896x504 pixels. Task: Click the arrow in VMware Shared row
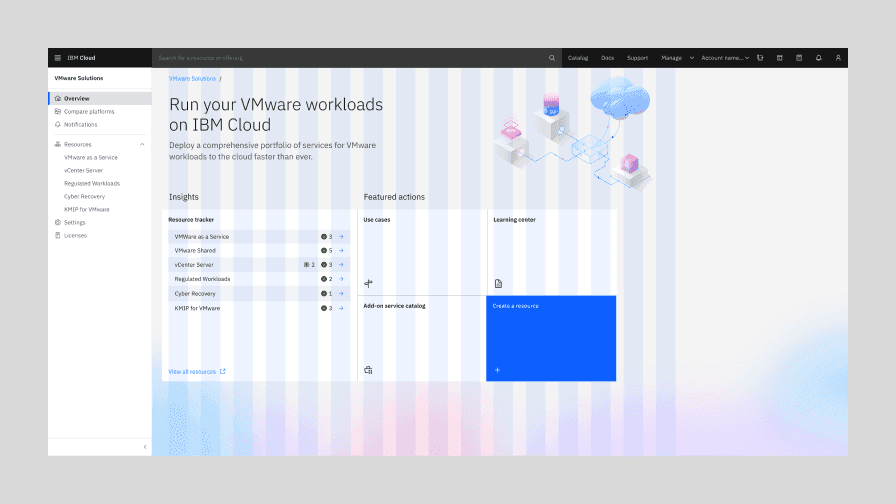click(x=341, y=251)
